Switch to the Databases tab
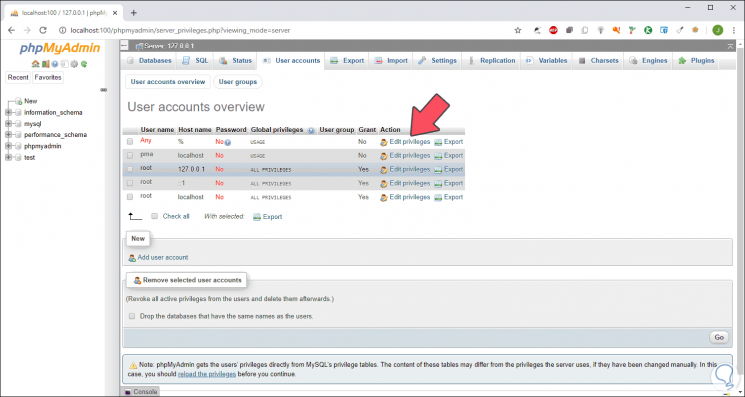The width and height of the screenshot is (745, 397). tap(149, 61)
